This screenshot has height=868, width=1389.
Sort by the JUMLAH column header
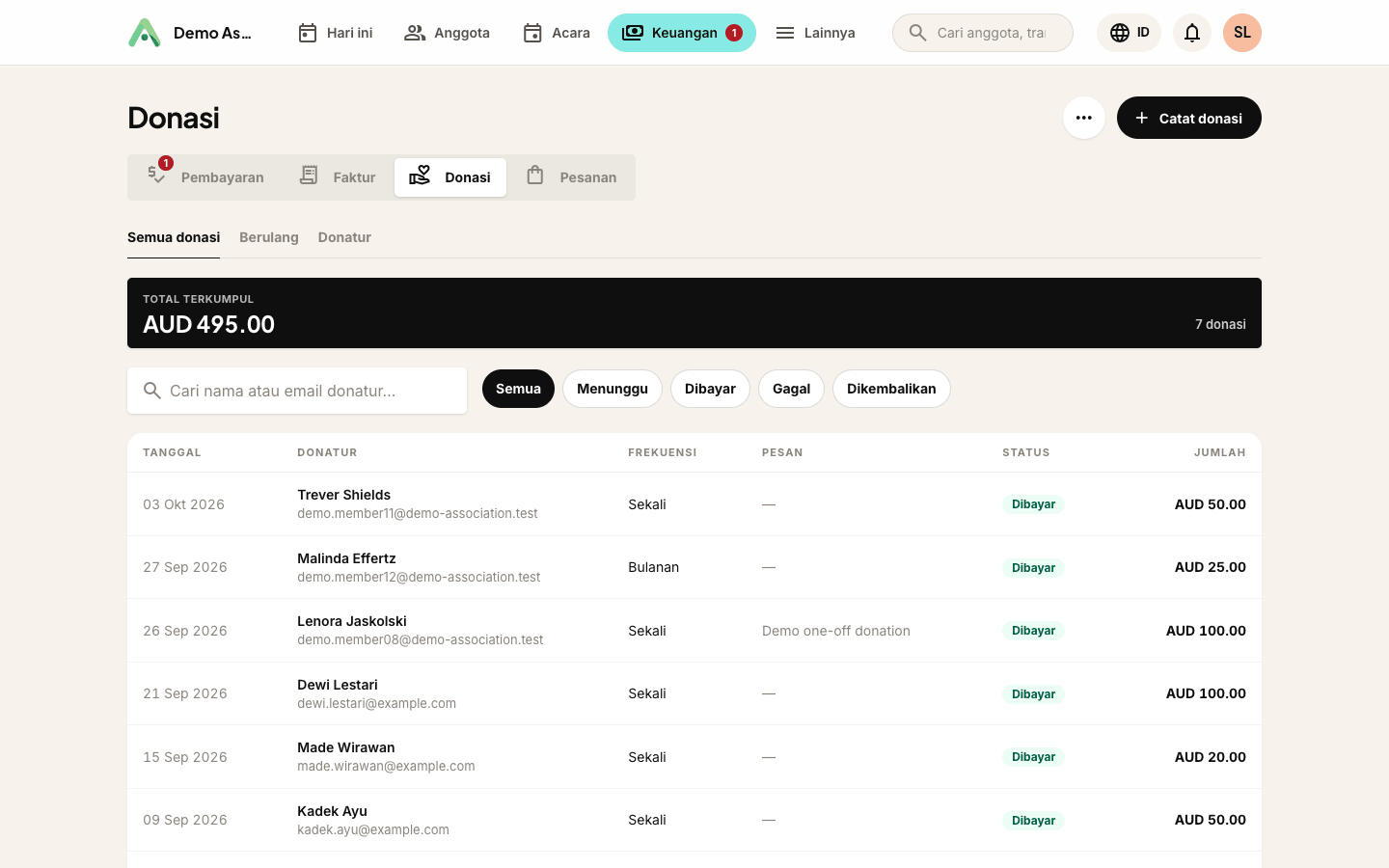1220,452
